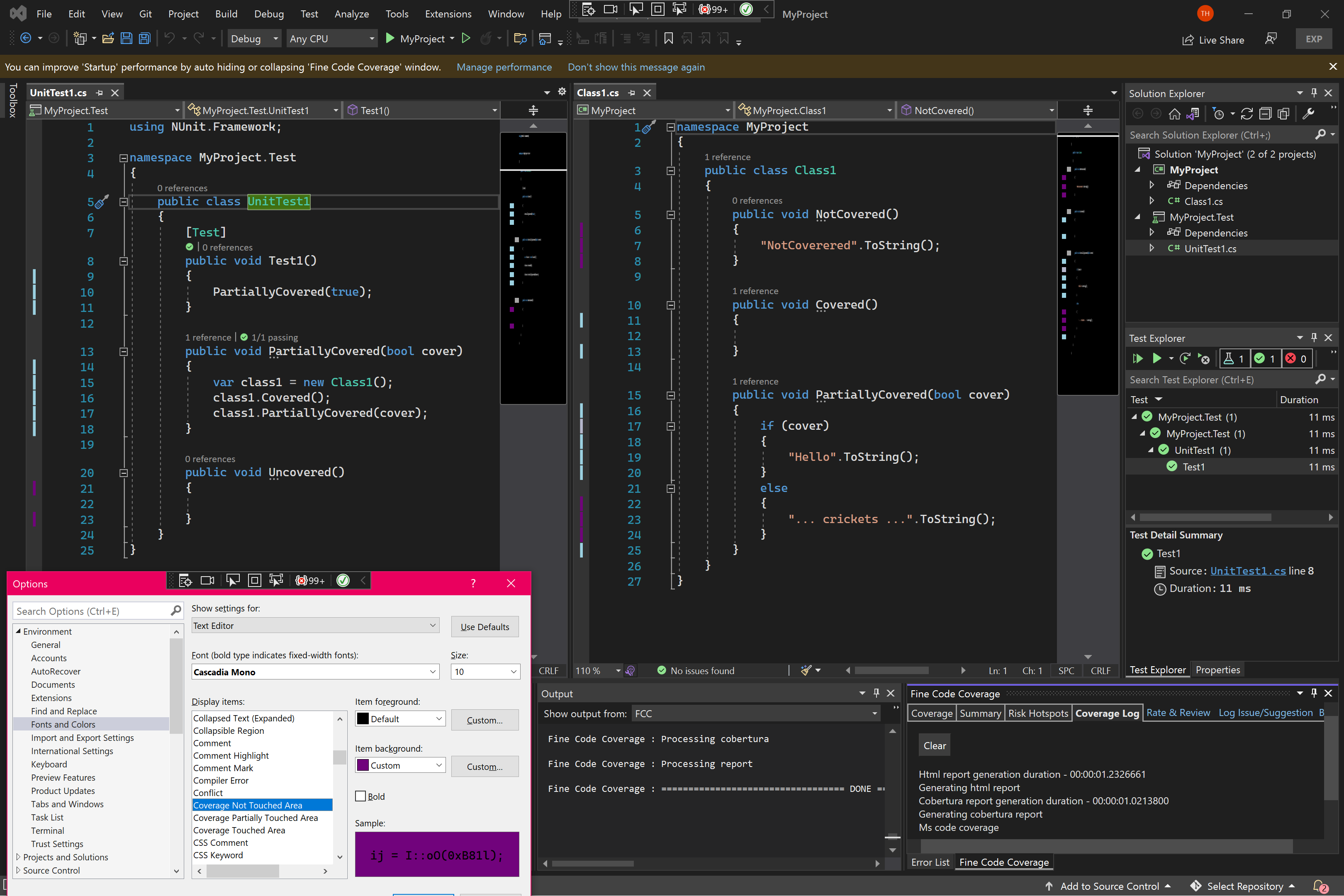Expand the Class1.cs node in Solution Explorer

point(1152,201)
